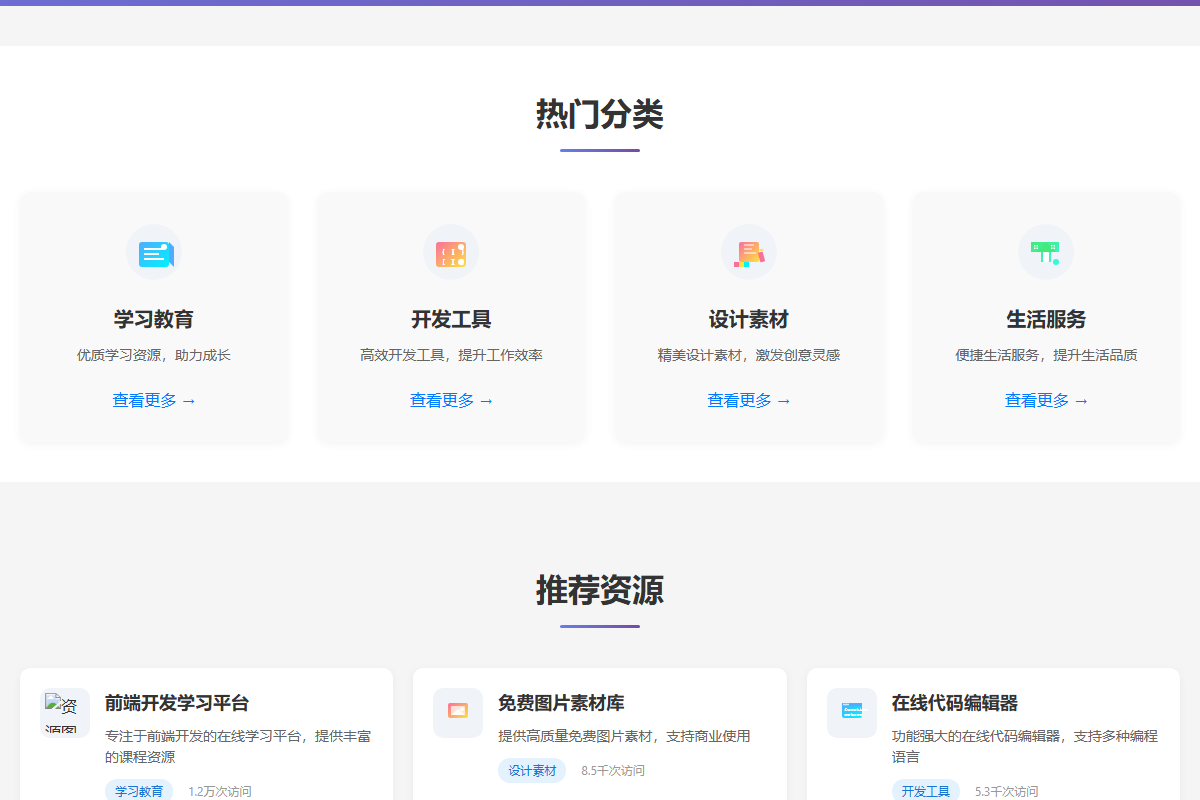Click the 8.5千次访问 visit counter

pyautogui.click(x=614, y=770)
